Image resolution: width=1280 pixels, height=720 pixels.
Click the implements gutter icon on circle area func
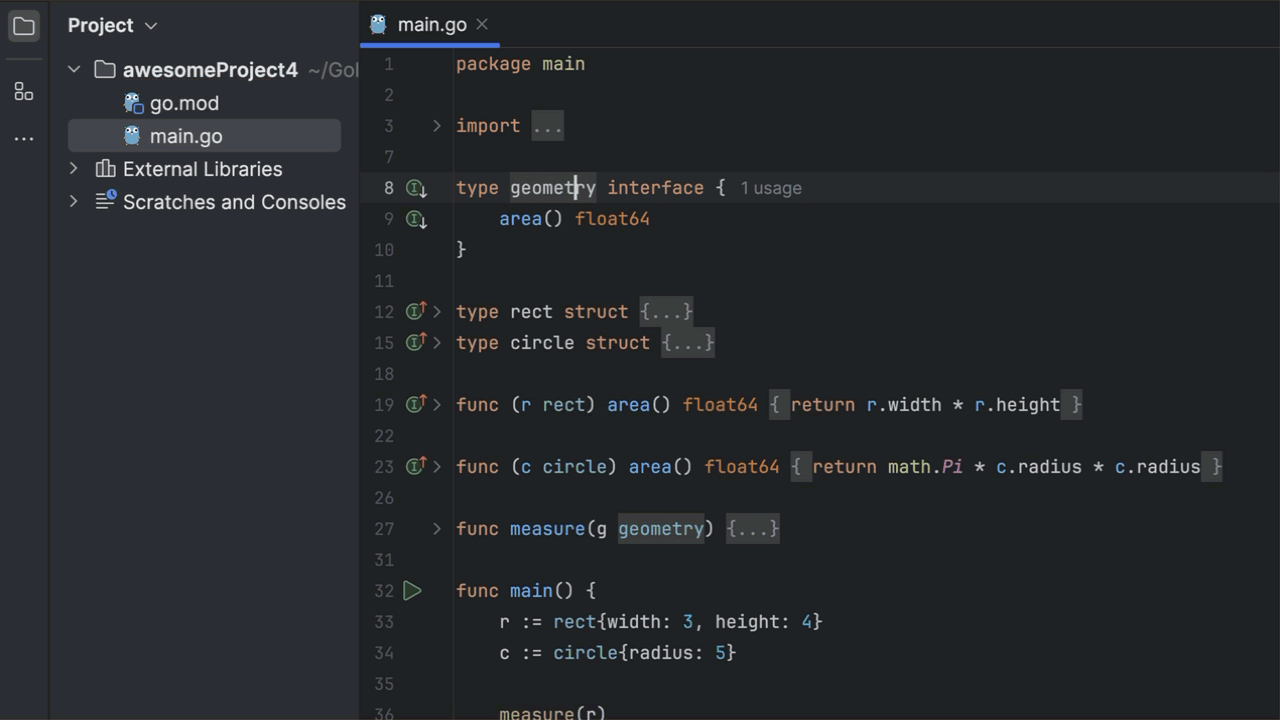click(416, 467)
